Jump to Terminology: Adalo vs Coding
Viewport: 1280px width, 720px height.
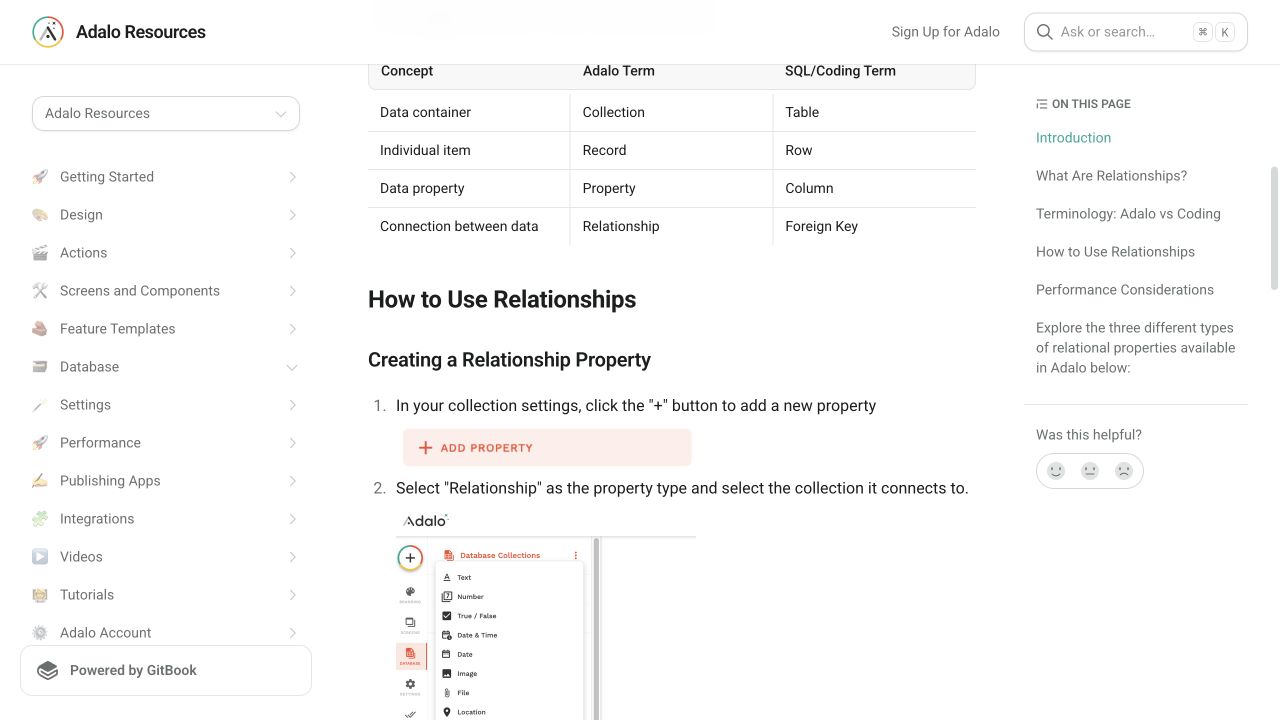[1128, 214]
